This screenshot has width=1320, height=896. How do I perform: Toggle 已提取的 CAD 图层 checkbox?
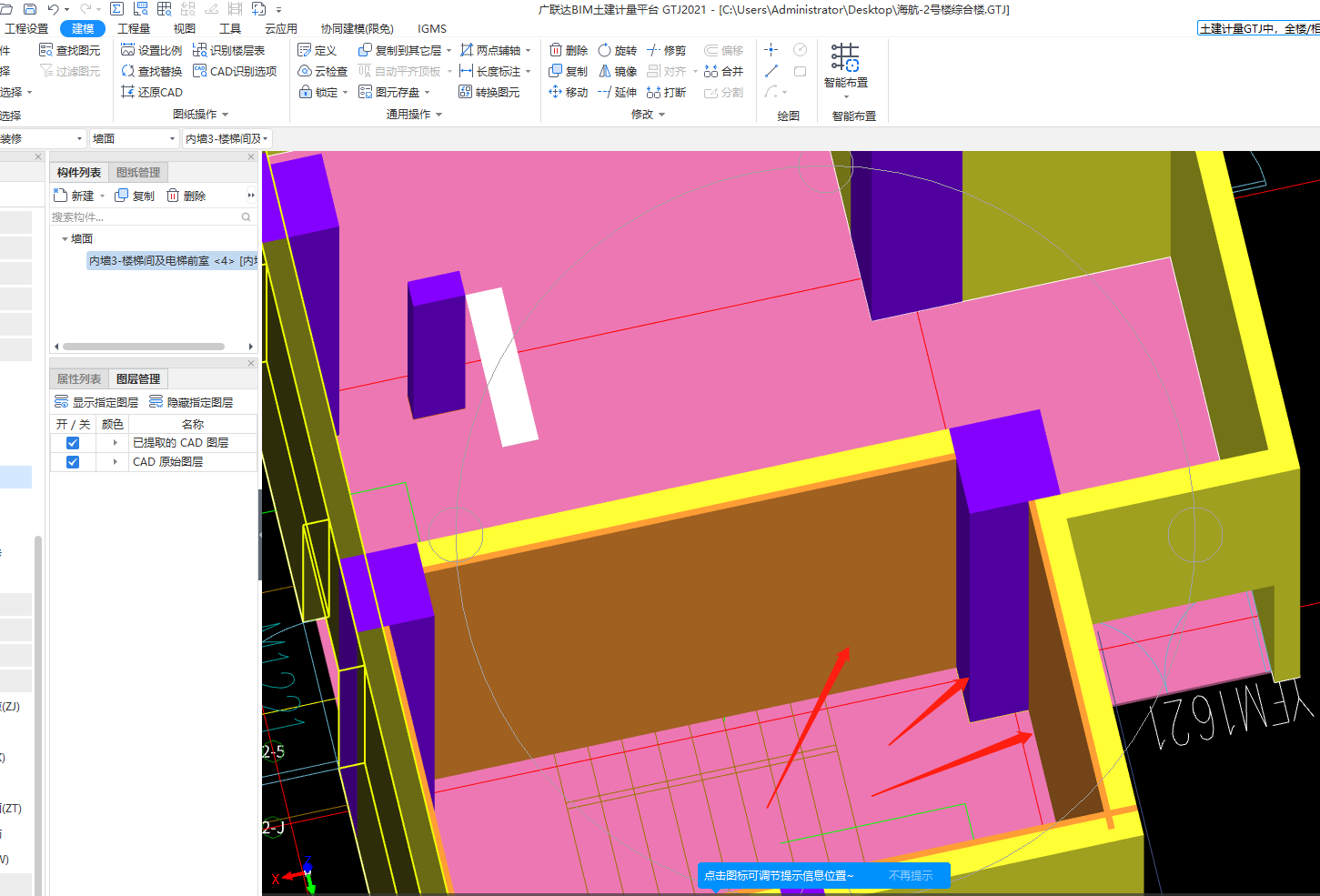(73, 443)
